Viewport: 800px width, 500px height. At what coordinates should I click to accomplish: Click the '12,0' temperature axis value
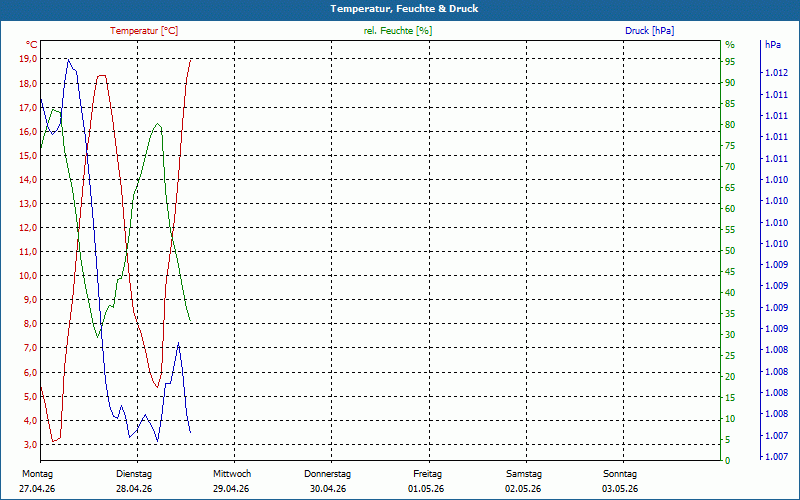(x=28, y=228)
